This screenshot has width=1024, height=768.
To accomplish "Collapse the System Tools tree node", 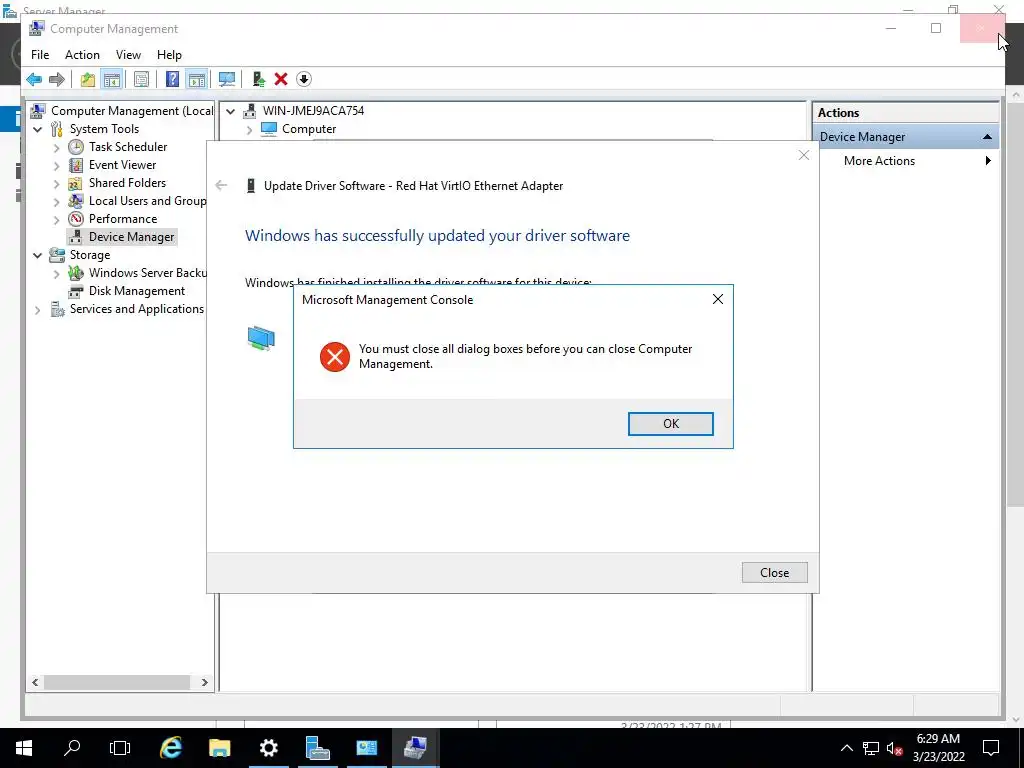I will click(x=37, y=129).
